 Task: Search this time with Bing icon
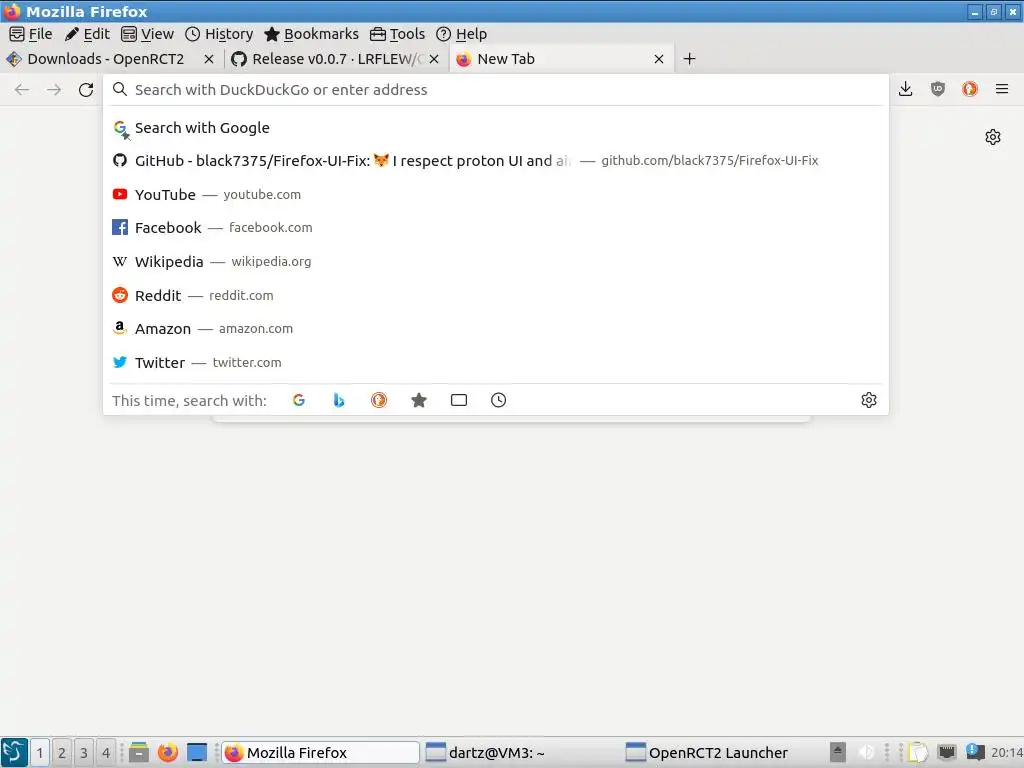click(338, 400)
